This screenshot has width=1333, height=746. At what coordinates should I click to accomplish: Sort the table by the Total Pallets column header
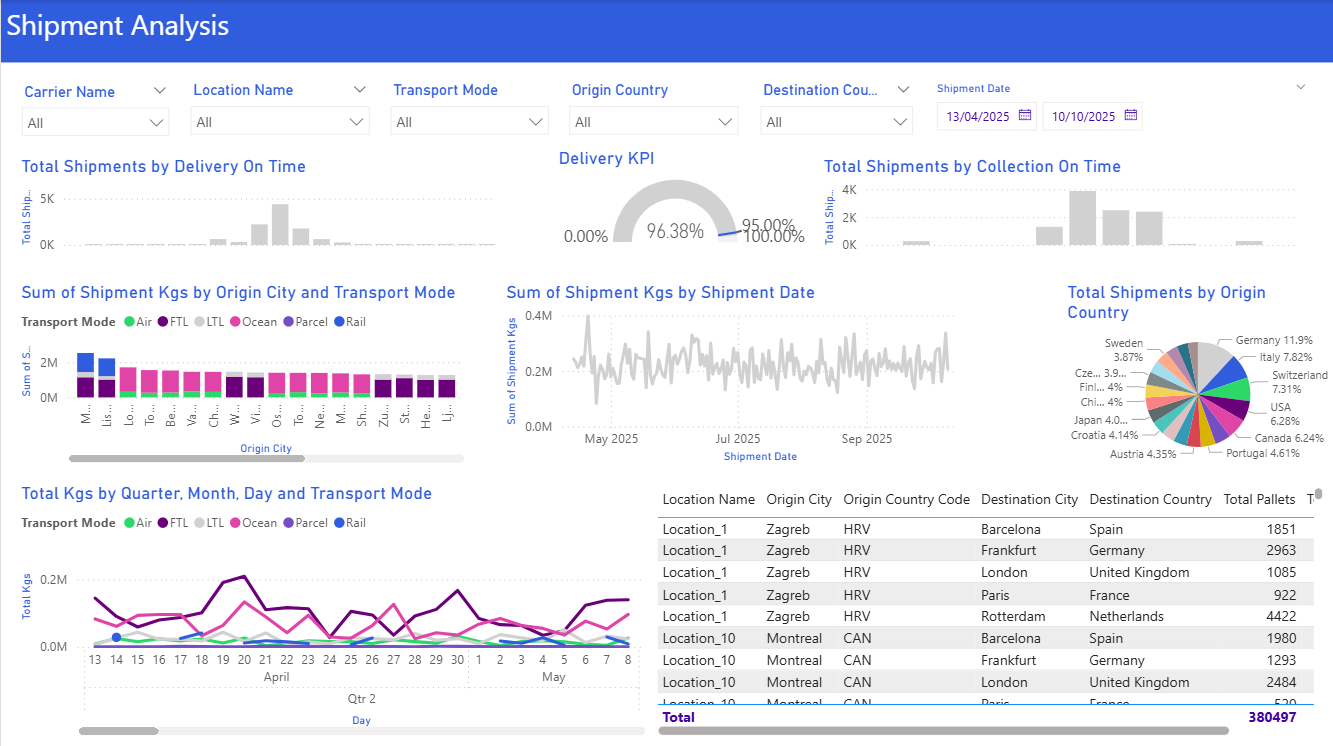[1259, 499]
